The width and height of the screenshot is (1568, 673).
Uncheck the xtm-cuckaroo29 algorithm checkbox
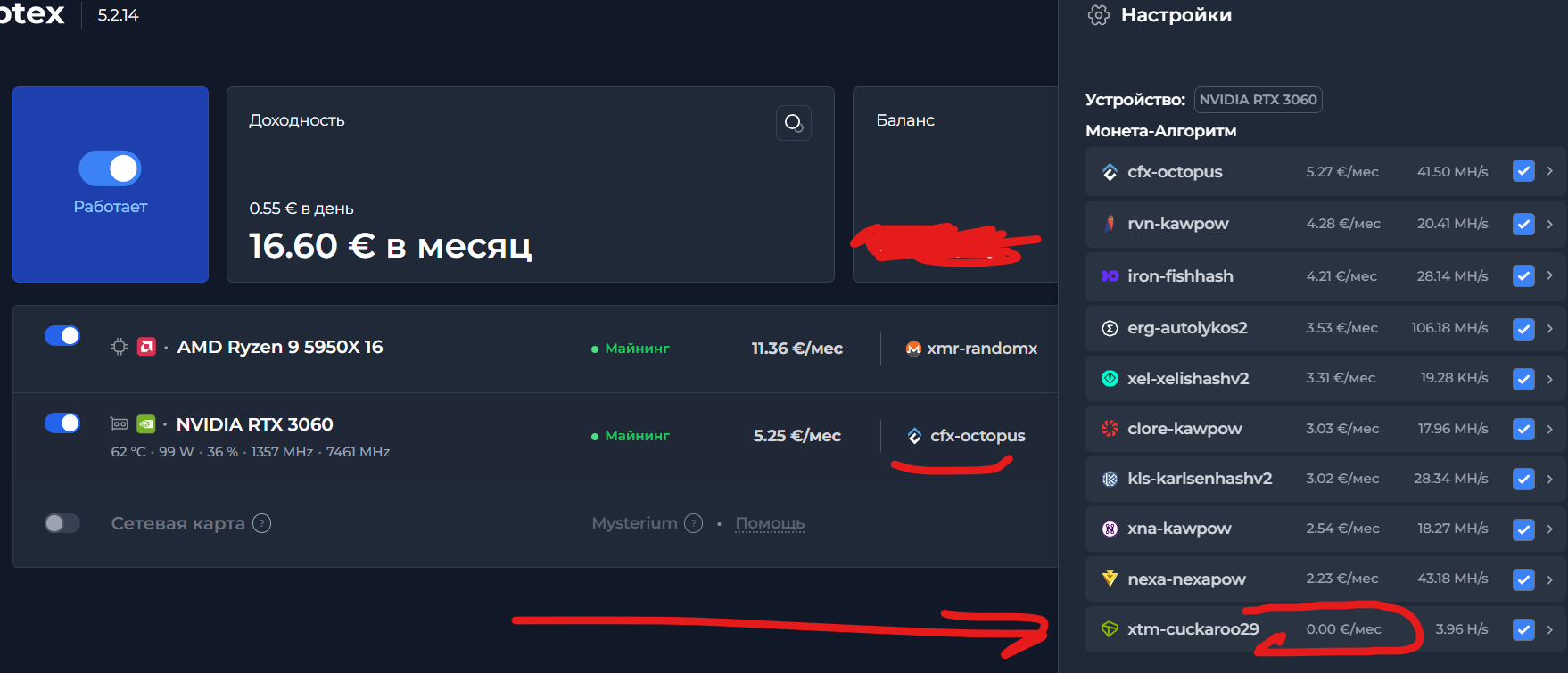click(x=1523, y=629)
